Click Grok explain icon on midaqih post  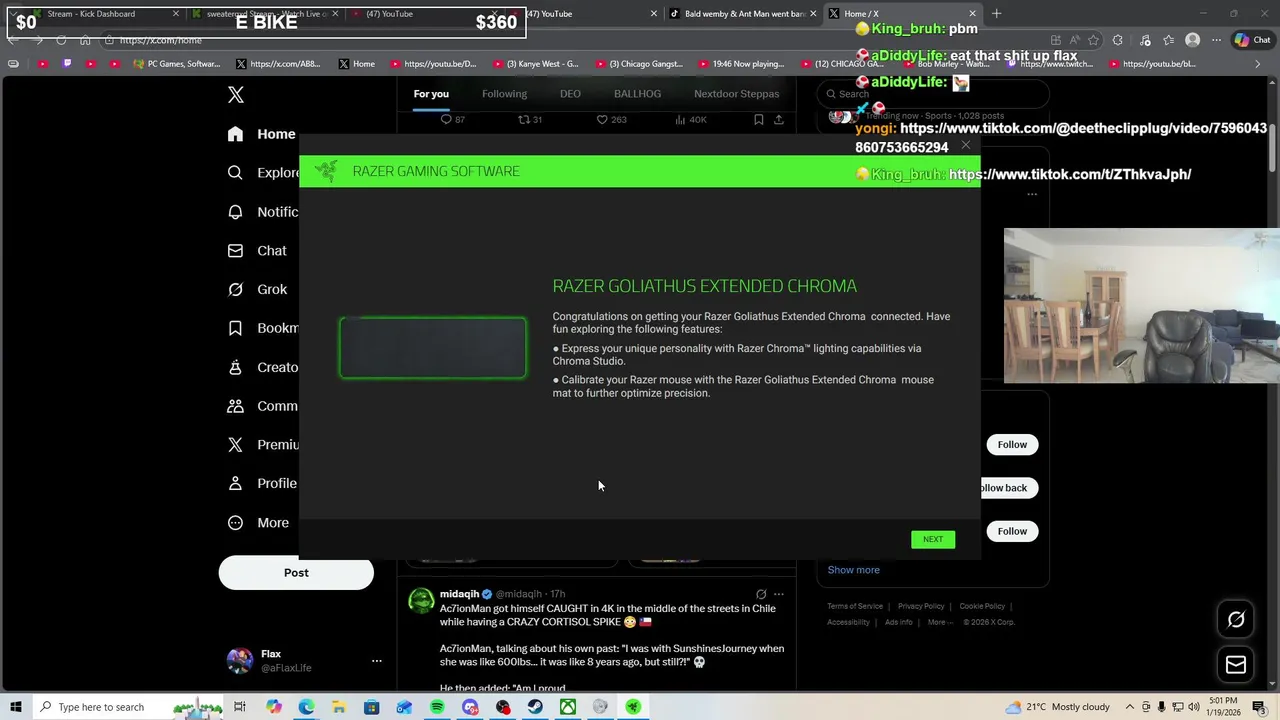[x=761, y=594]
